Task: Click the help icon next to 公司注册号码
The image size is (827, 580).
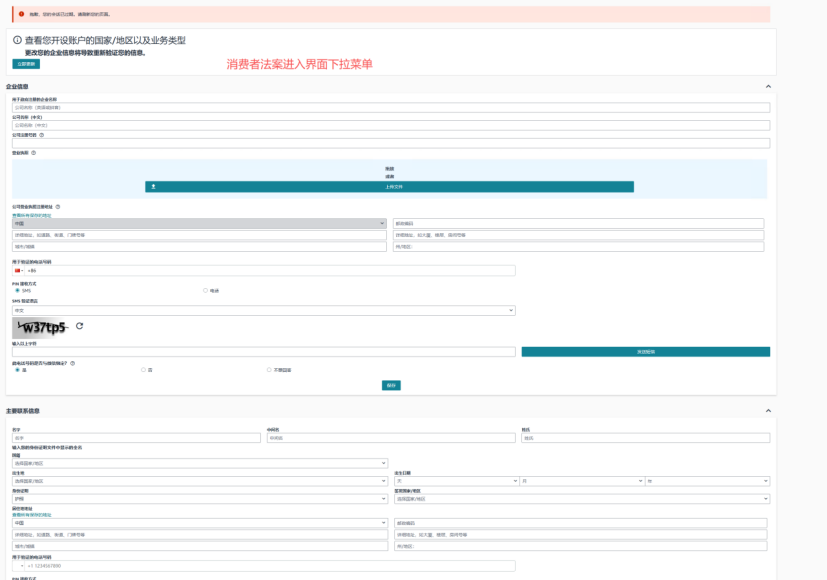Action: [42, 134]
